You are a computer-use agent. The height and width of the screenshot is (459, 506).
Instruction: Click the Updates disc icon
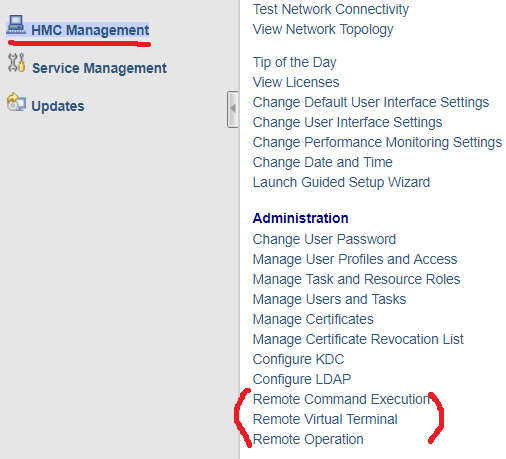coord(16,102)
